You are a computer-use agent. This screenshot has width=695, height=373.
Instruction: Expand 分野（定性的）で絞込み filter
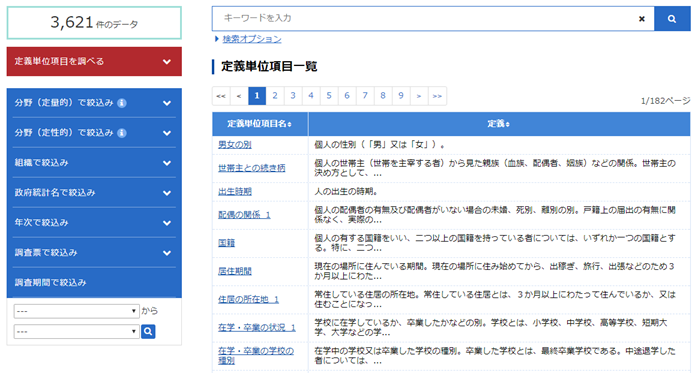click(94, 133)
